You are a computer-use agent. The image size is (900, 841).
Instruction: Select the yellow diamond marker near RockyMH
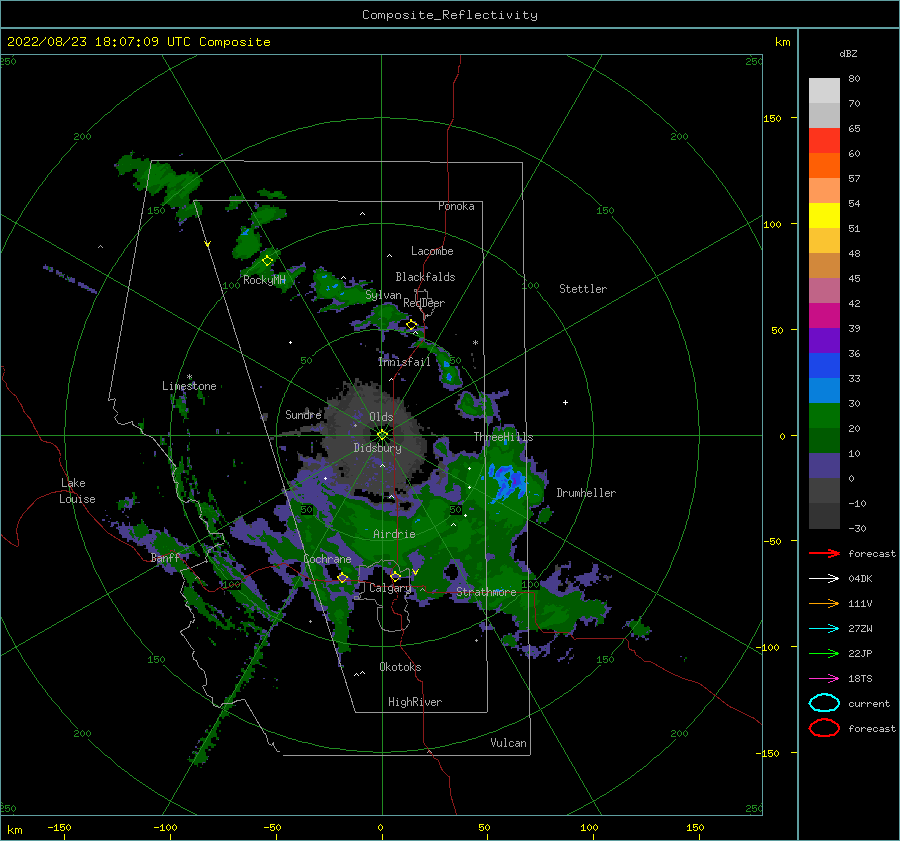(267, 261)
